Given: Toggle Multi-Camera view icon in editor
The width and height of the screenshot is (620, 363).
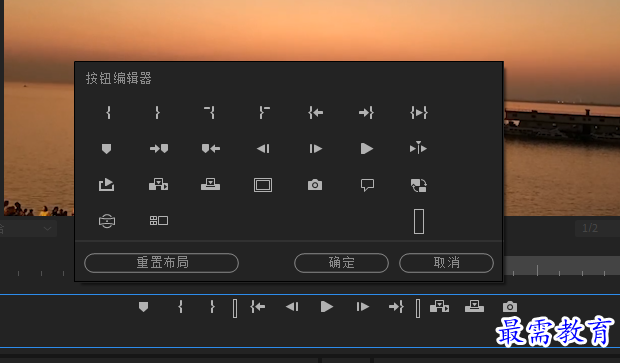Looking at the screenshot, I should point(159,220).
